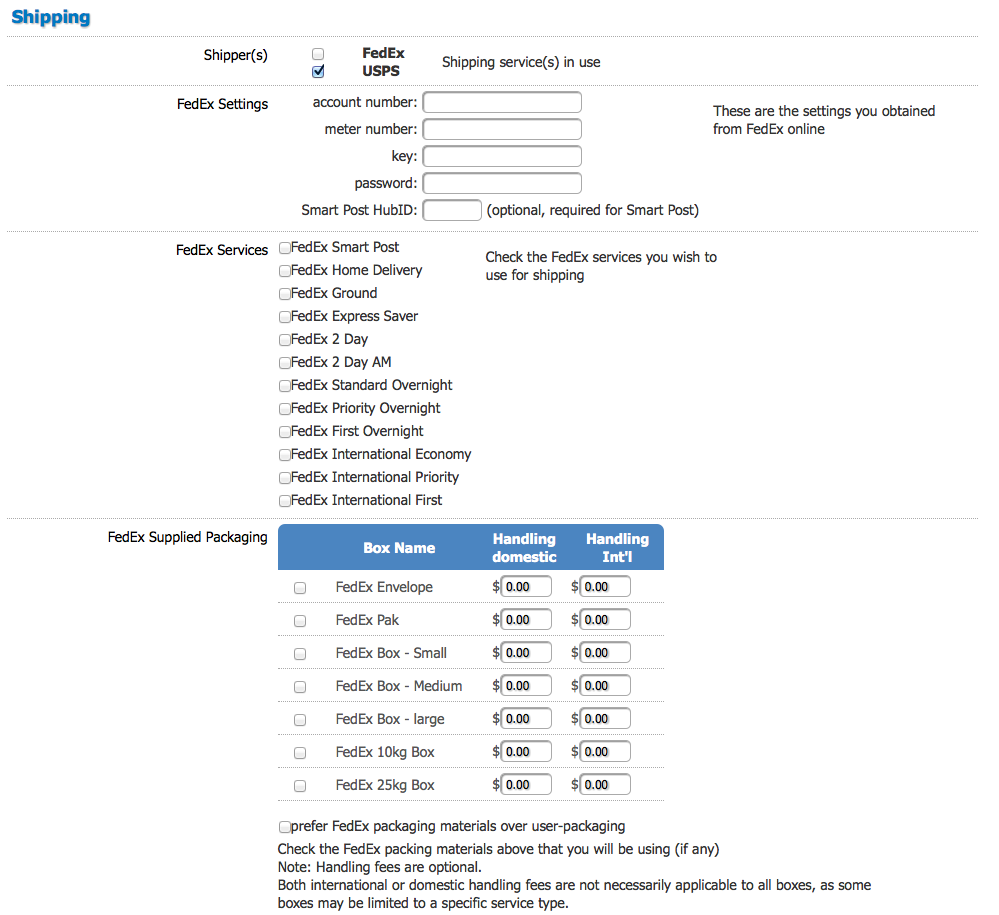The image size is (999, 915).
Task: Edit FedEx Box - Medium domestic handling fee
Action: [526, 686]
